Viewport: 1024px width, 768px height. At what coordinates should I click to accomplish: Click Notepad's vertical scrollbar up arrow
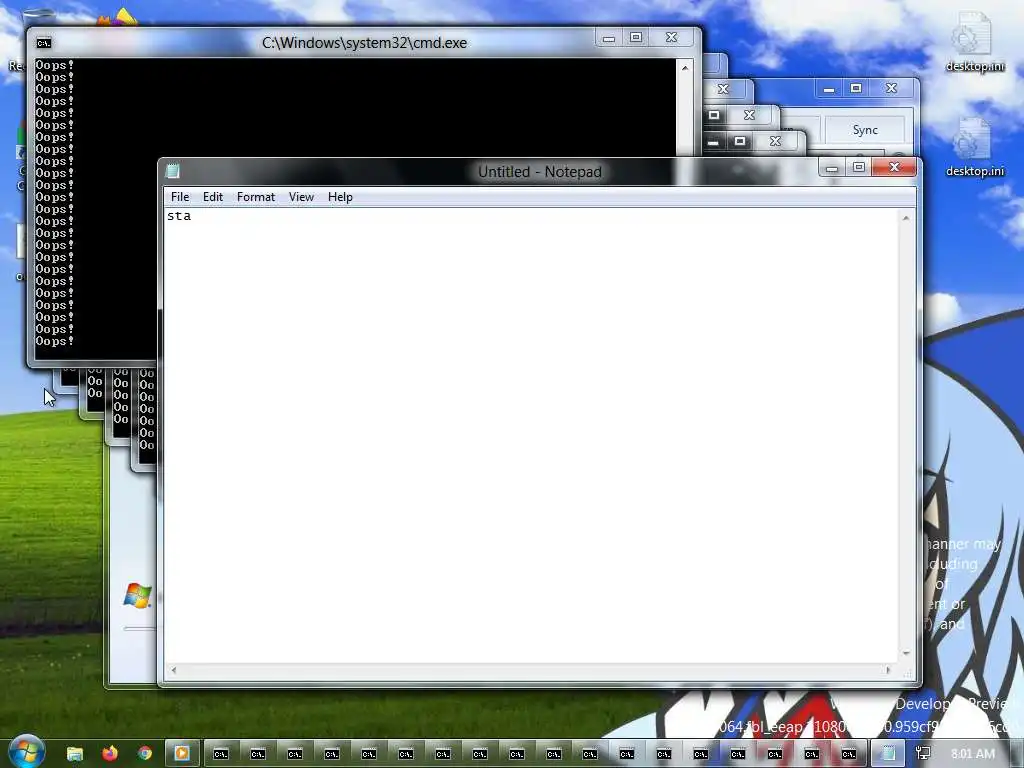coord(906,218)
